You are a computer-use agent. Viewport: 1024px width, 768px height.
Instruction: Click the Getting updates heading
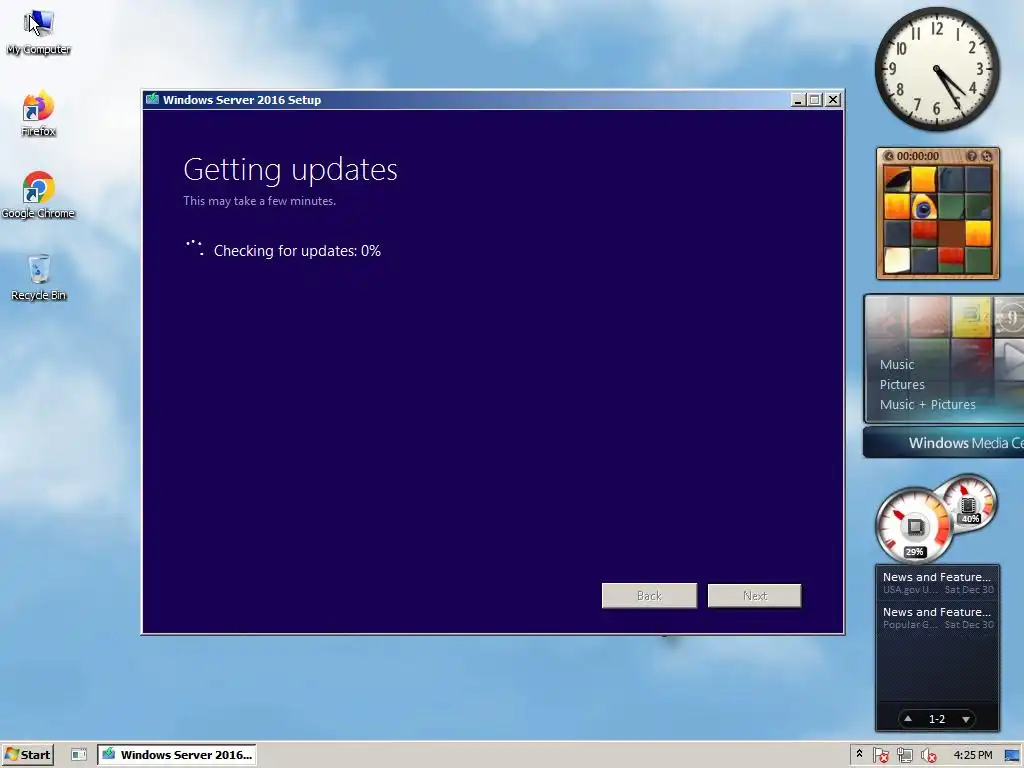click(290, 170)
